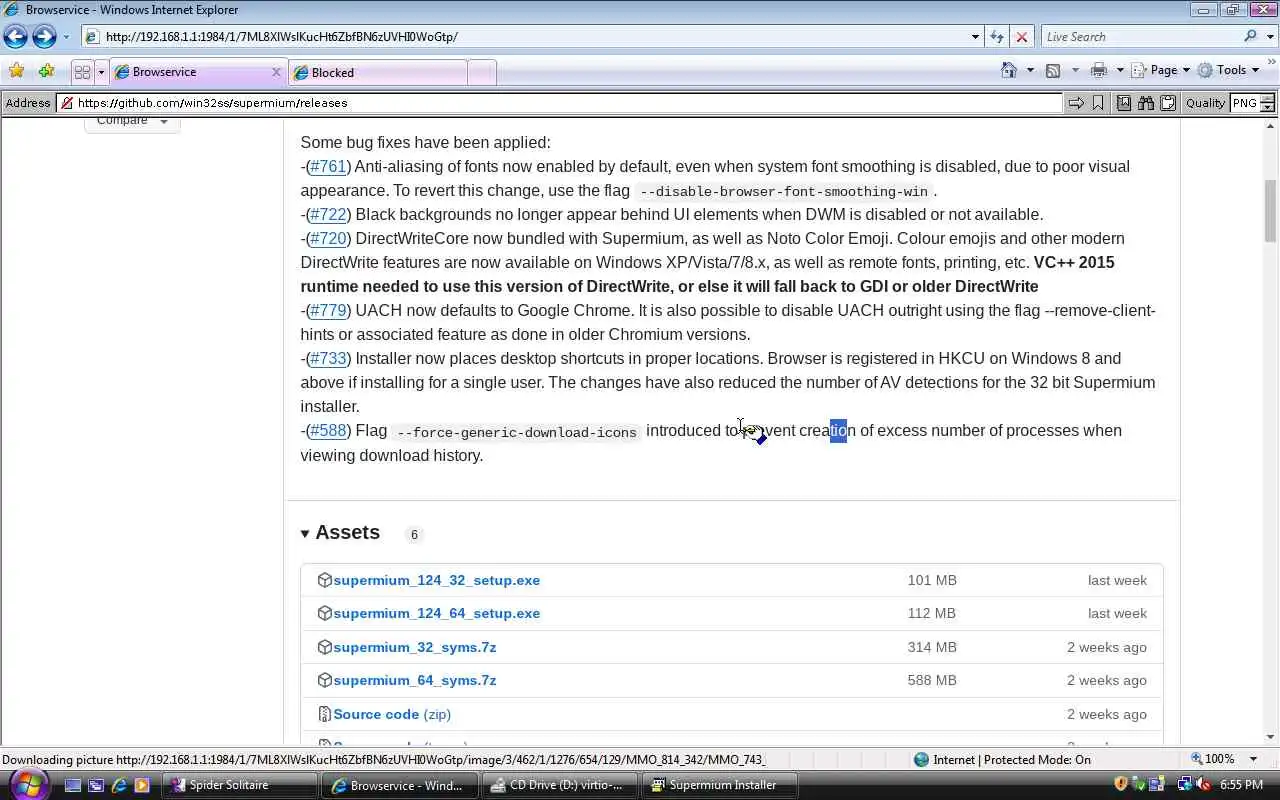Open Favorites Center star icon
The height and width of the screenshot is (800, 1280).
16,71
